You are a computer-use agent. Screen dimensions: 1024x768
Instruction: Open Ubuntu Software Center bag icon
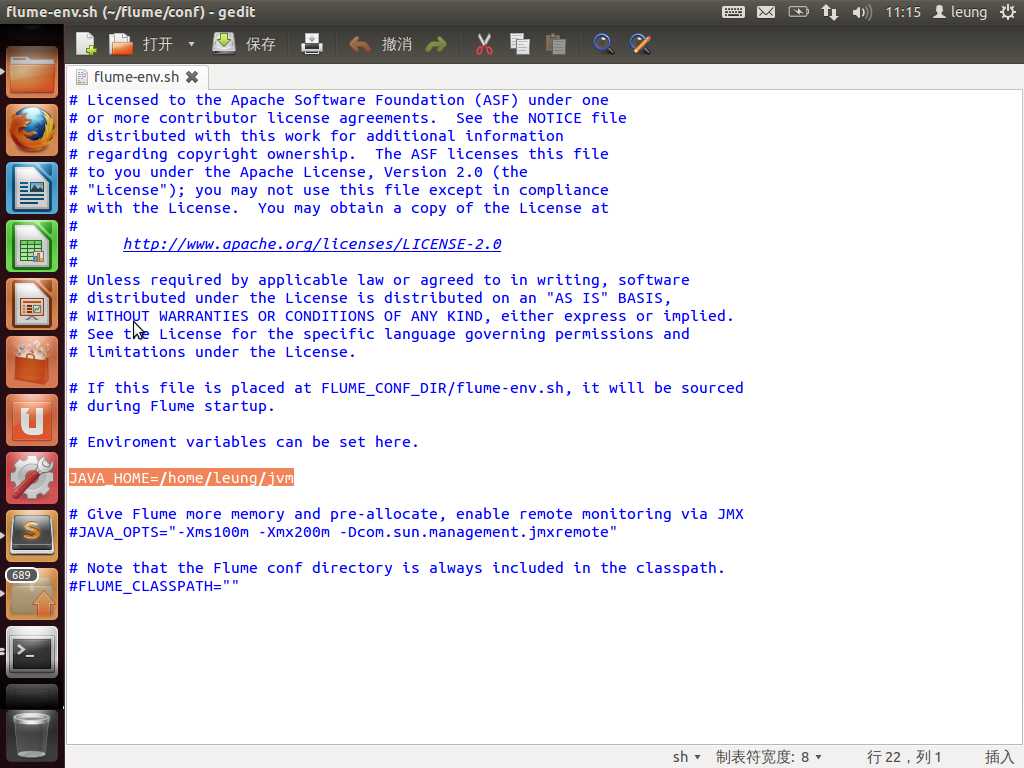pos(31,362)
